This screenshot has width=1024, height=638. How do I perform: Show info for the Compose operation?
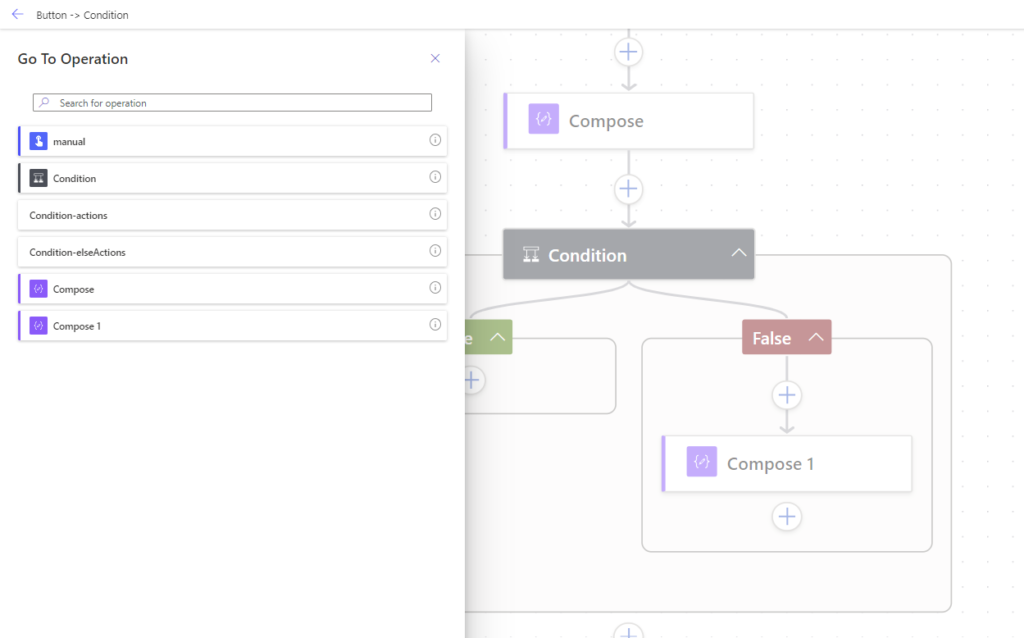pos(435,288)
